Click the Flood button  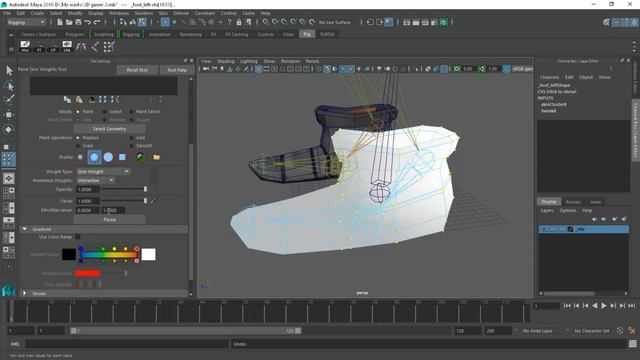point(109,220)
